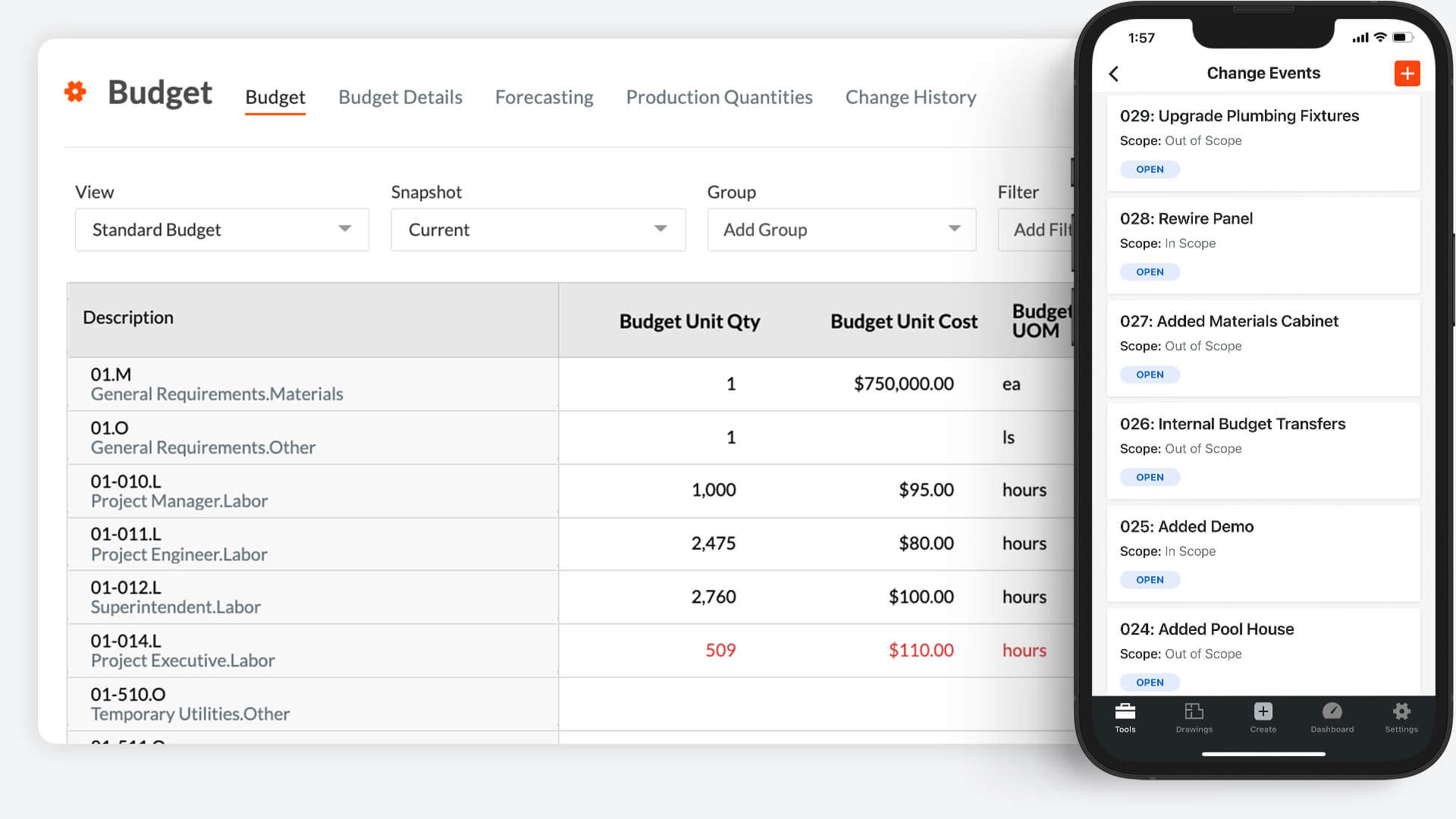The width and height of the screenshot is (1456, 819).
Task: Select Production Quantities tab
Action: [x=719, y=96]
